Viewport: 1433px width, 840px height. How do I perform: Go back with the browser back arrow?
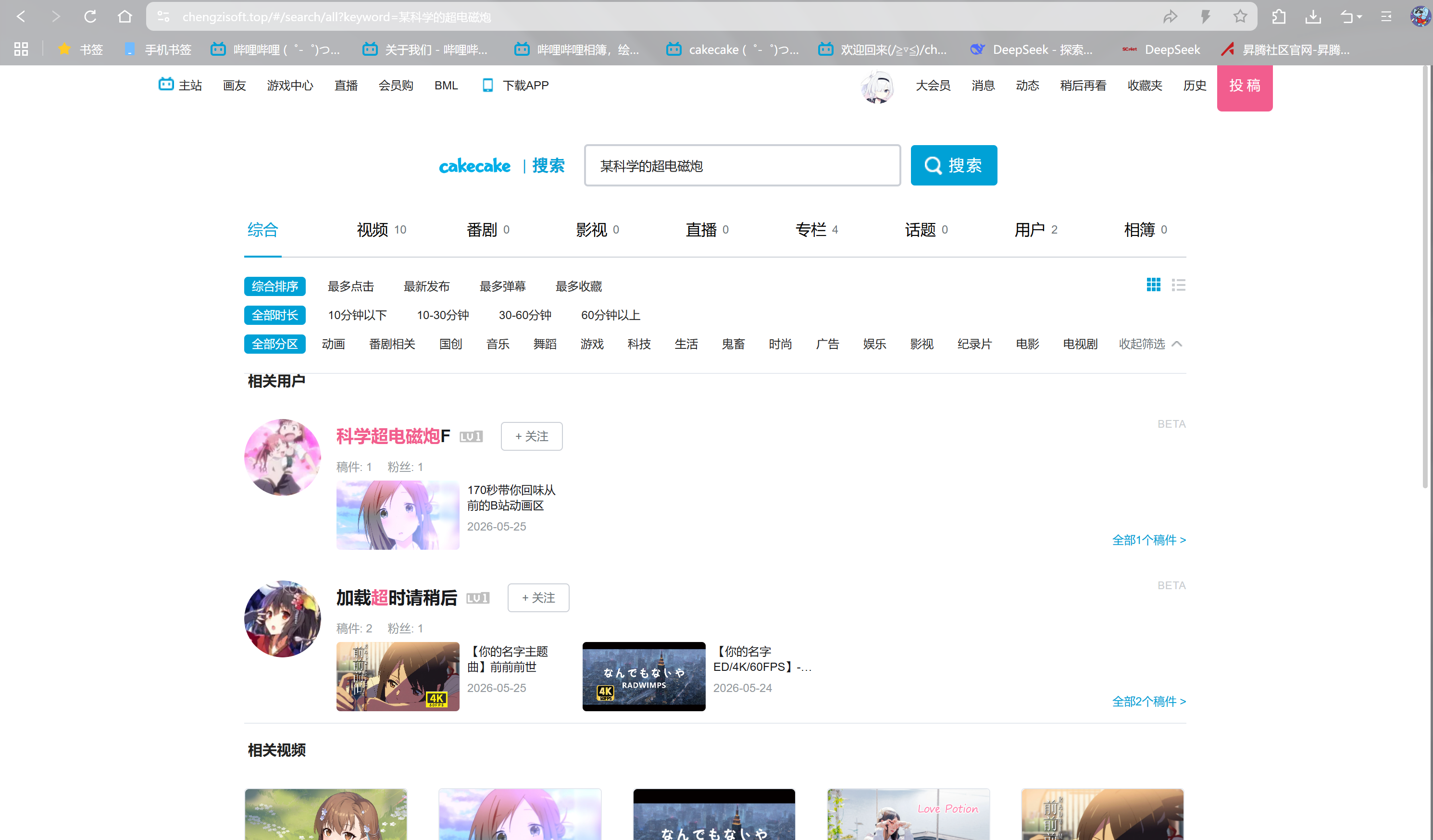[x=21, y=16]
